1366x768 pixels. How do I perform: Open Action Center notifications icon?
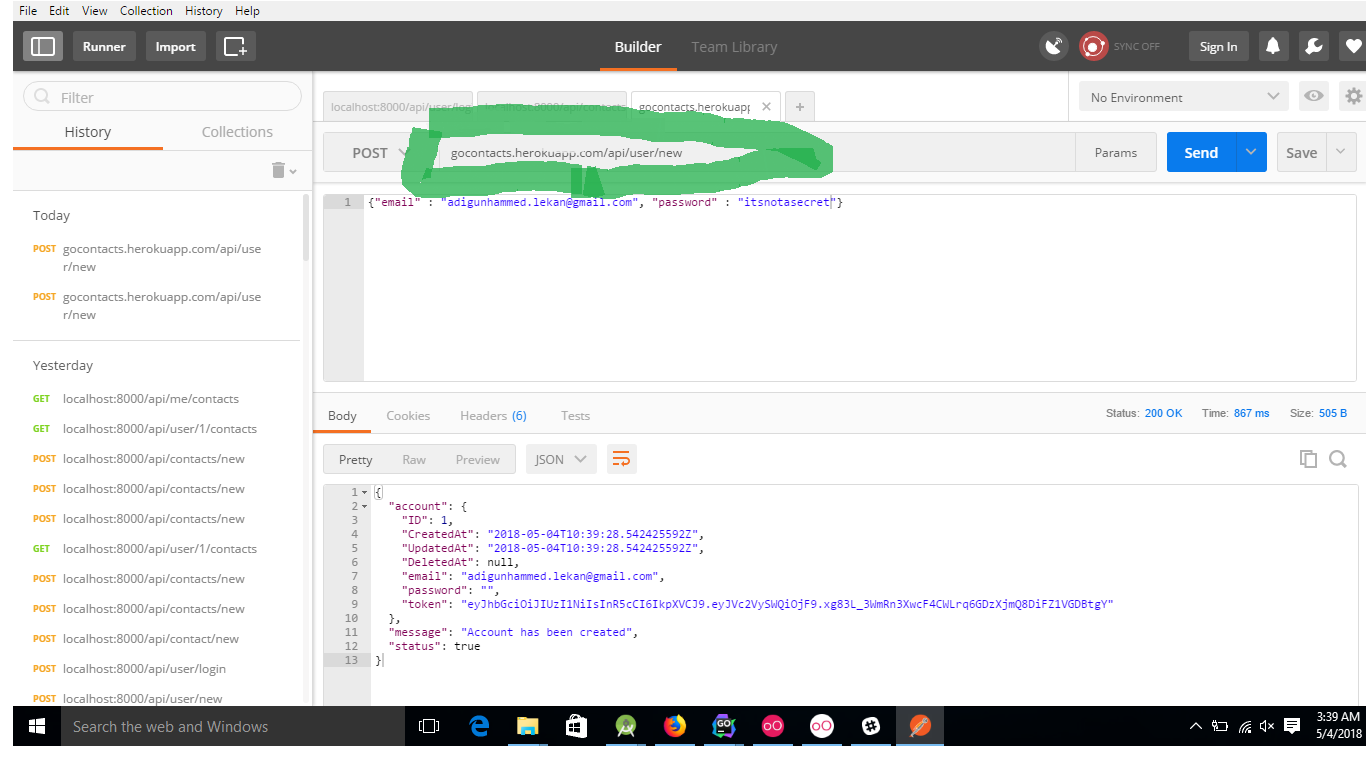point(1292,726)
